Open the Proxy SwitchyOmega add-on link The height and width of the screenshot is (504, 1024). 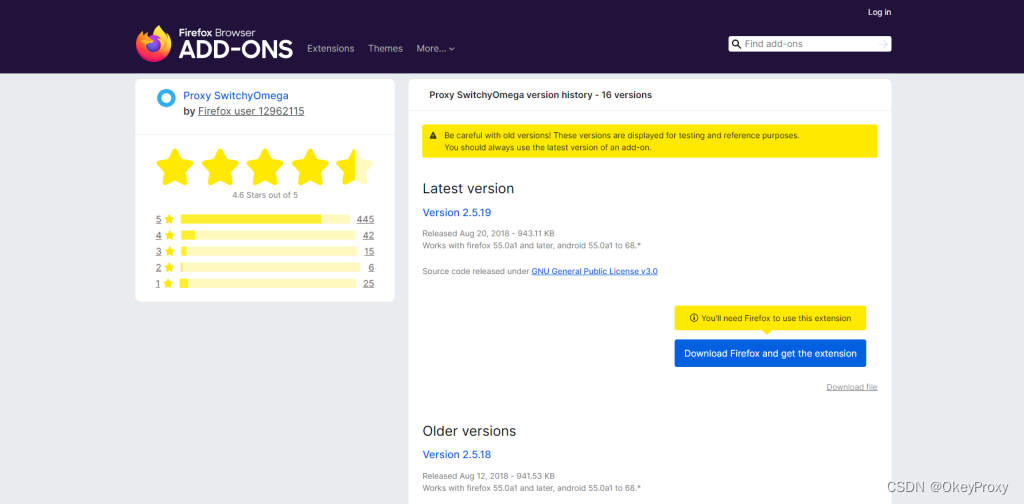pos(236,95)
